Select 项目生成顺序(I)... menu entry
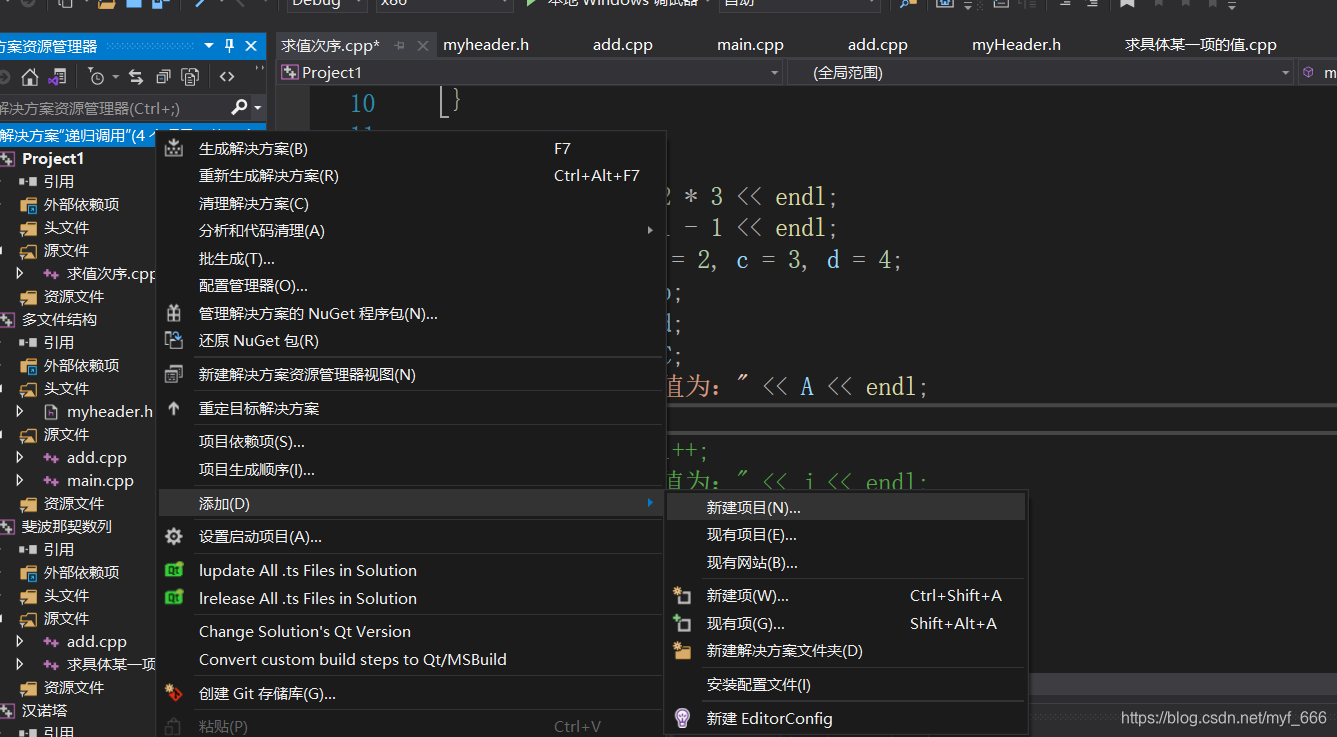Screen dimensions: 1337x737 coord(410,469)
